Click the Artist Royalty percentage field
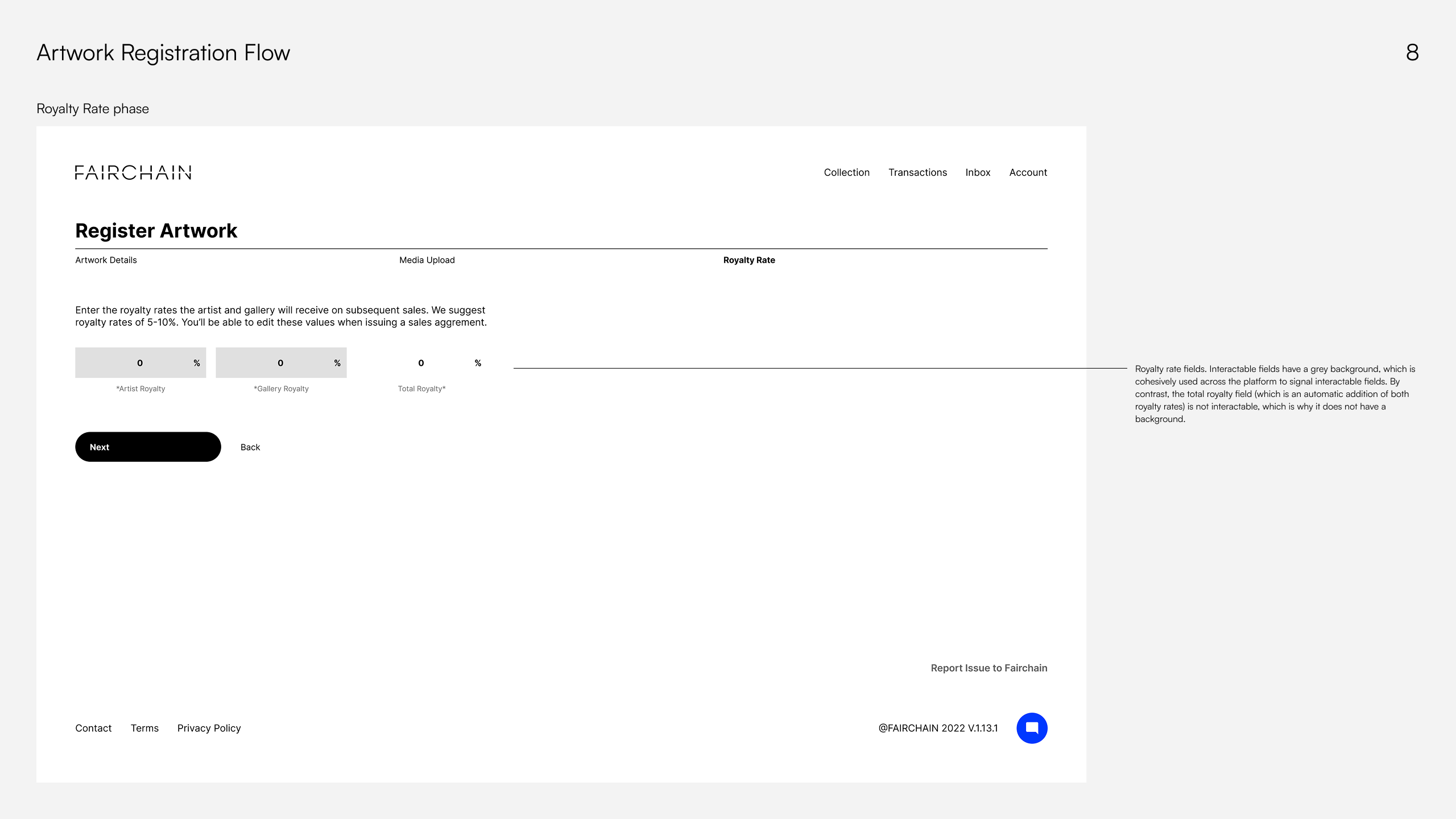 tap(140, 363)
